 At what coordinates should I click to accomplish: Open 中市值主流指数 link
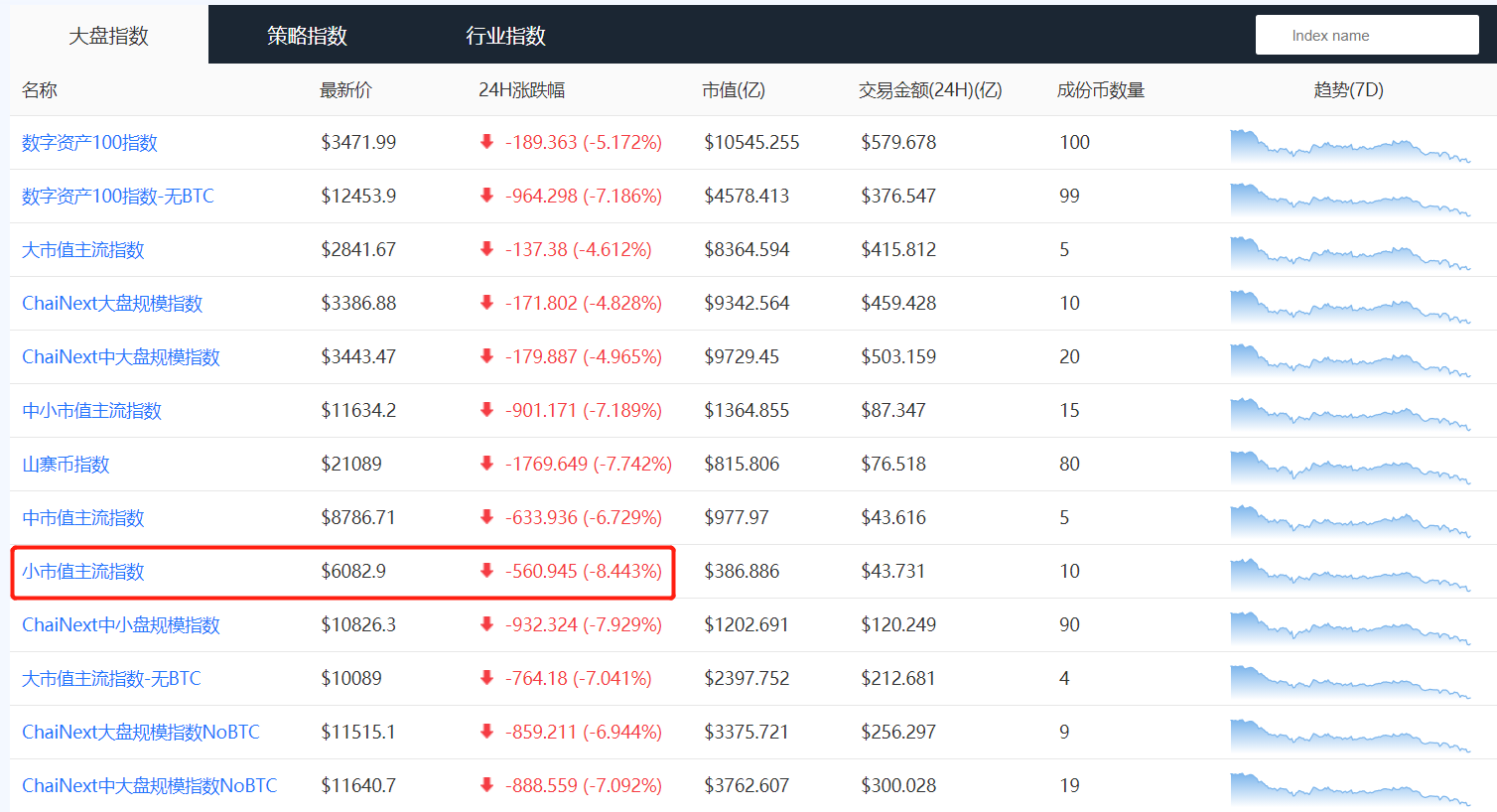point(83,518)
